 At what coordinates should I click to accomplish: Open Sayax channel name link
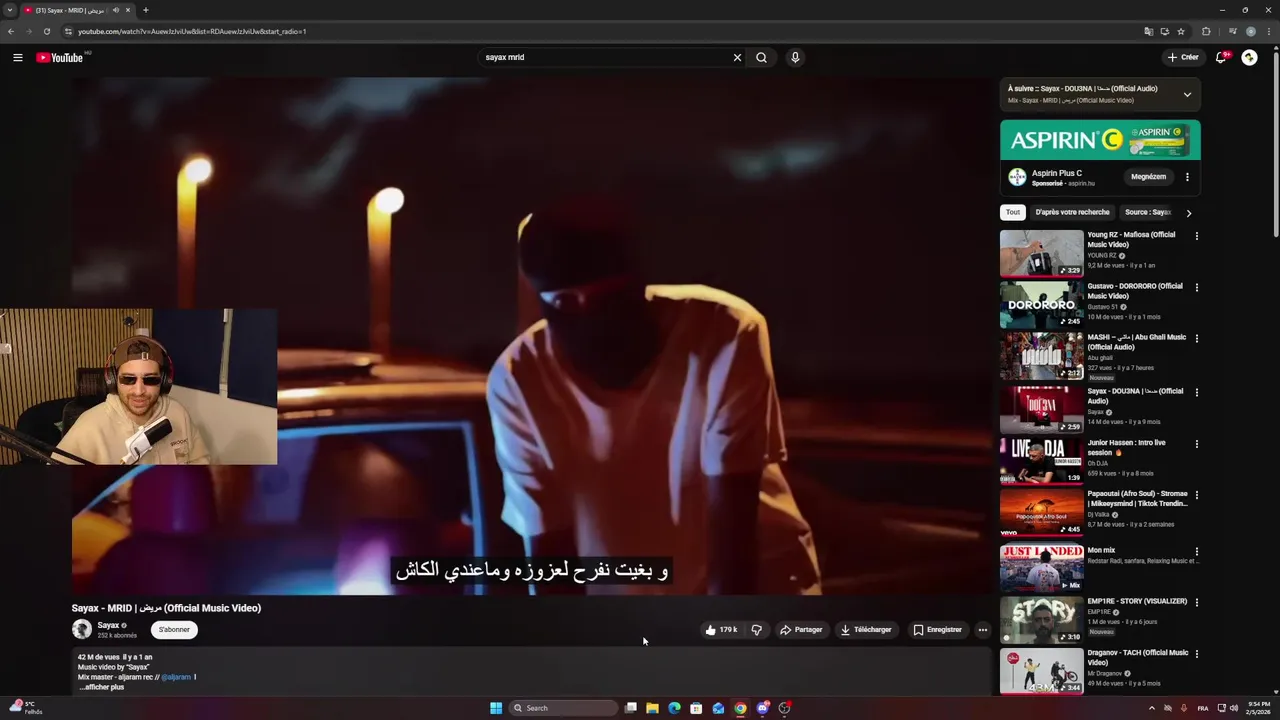click(108, 625)
